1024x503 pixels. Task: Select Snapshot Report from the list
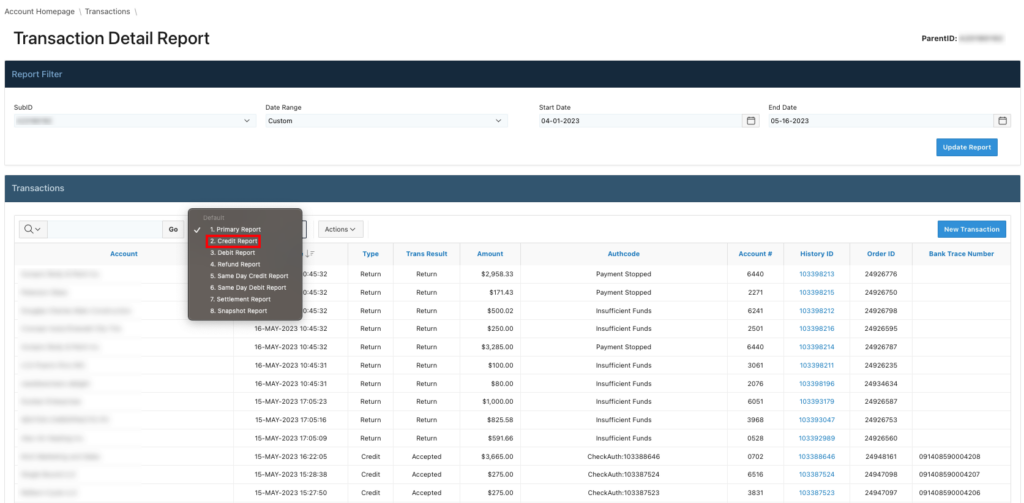[x=239, y=311]
